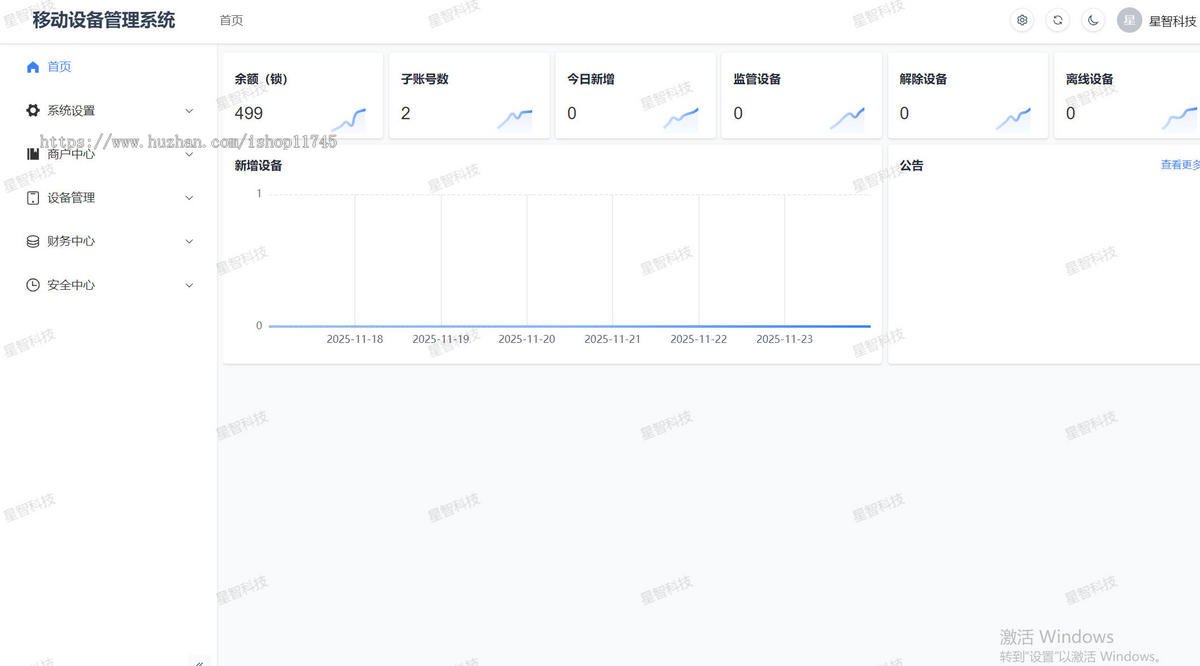Screen dimensions: 1200x666
Task: Click the 2025-11-18 date on chart axis
Action: tap(355, 339)
